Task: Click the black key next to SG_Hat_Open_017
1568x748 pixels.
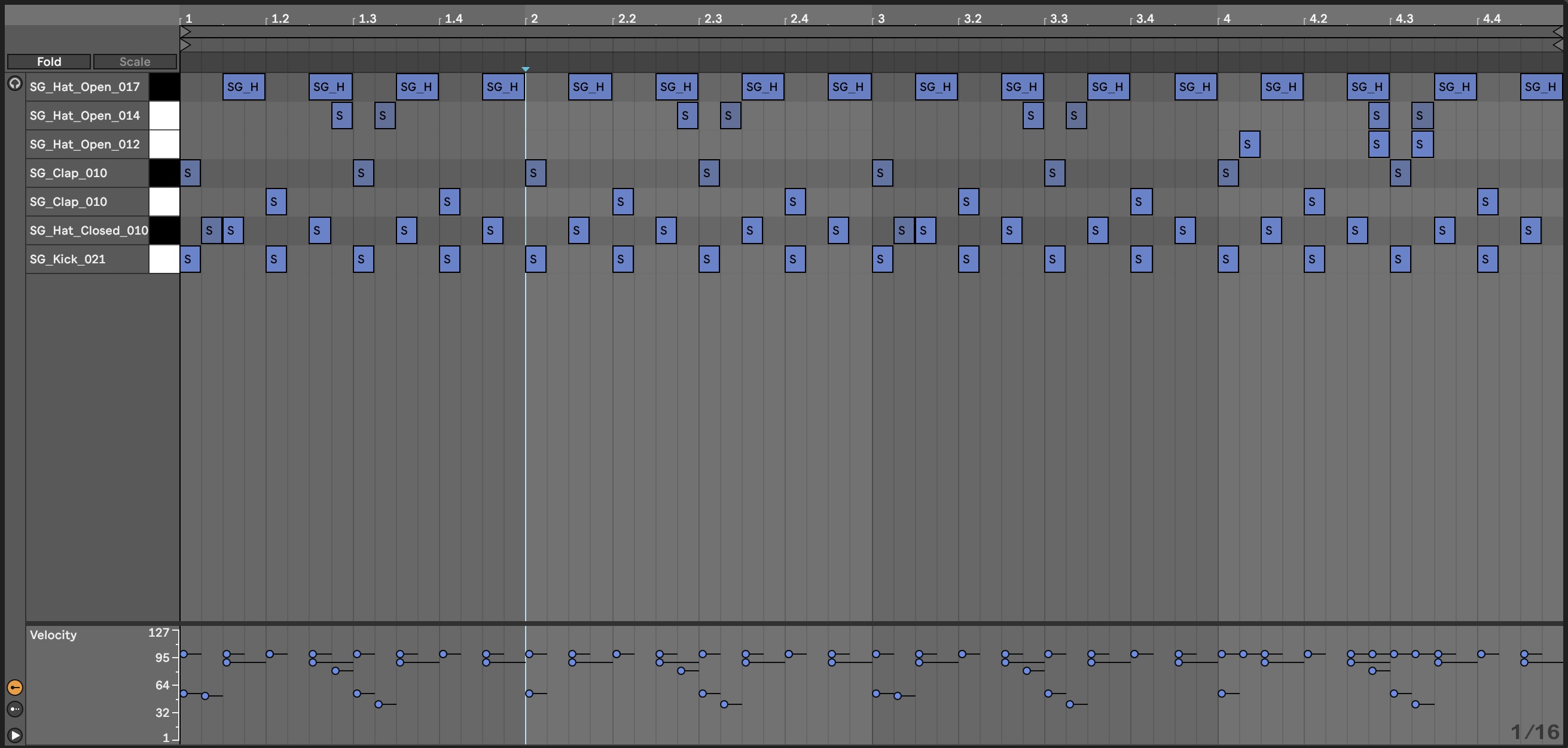Action: coord(164,87)
